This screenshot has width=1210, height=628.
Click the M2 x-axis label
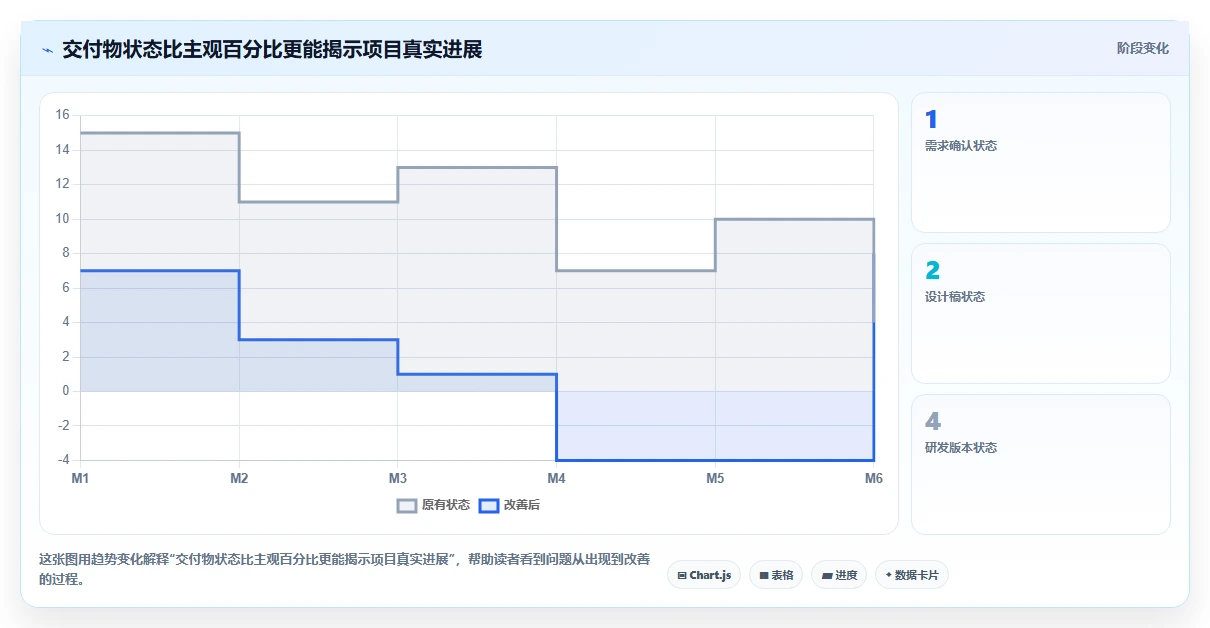tap(239, 479)
